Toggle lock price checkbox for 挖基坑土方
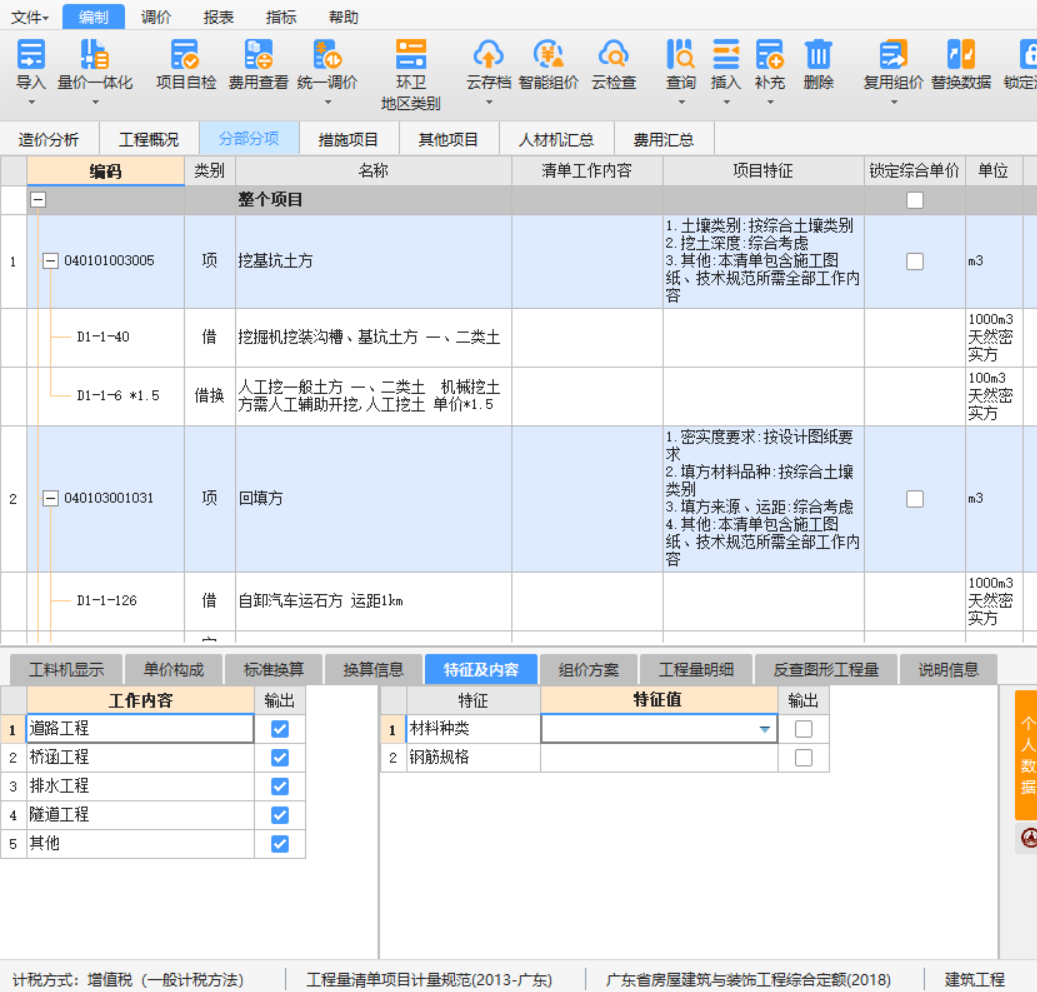Image resolution: width=1037 pixels, height=992 pixels. pyautogui.click(x=915, y=261)
